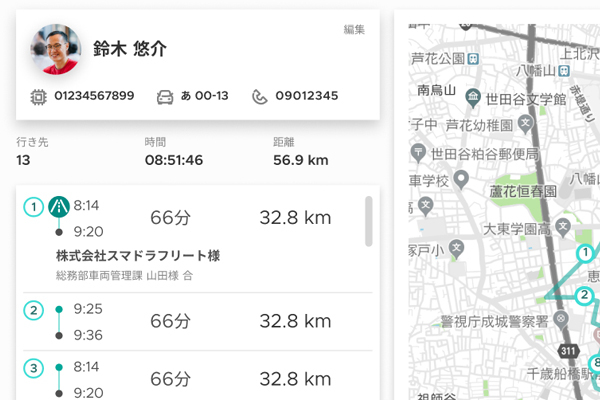
Task: Click the total time 08:51:46
Action: (174, 160)
